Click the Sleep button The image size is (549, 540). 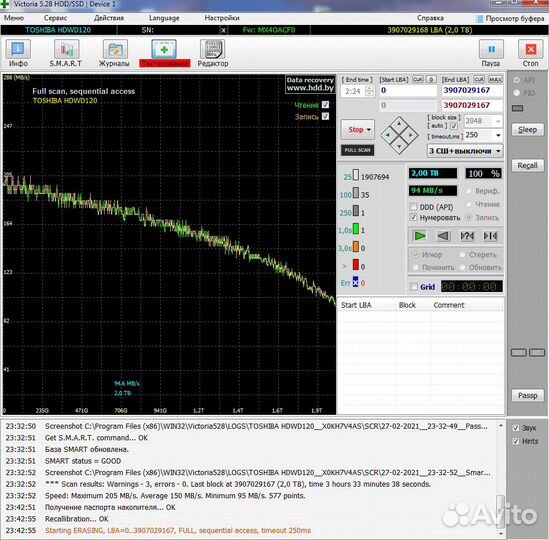coord(527,130)
